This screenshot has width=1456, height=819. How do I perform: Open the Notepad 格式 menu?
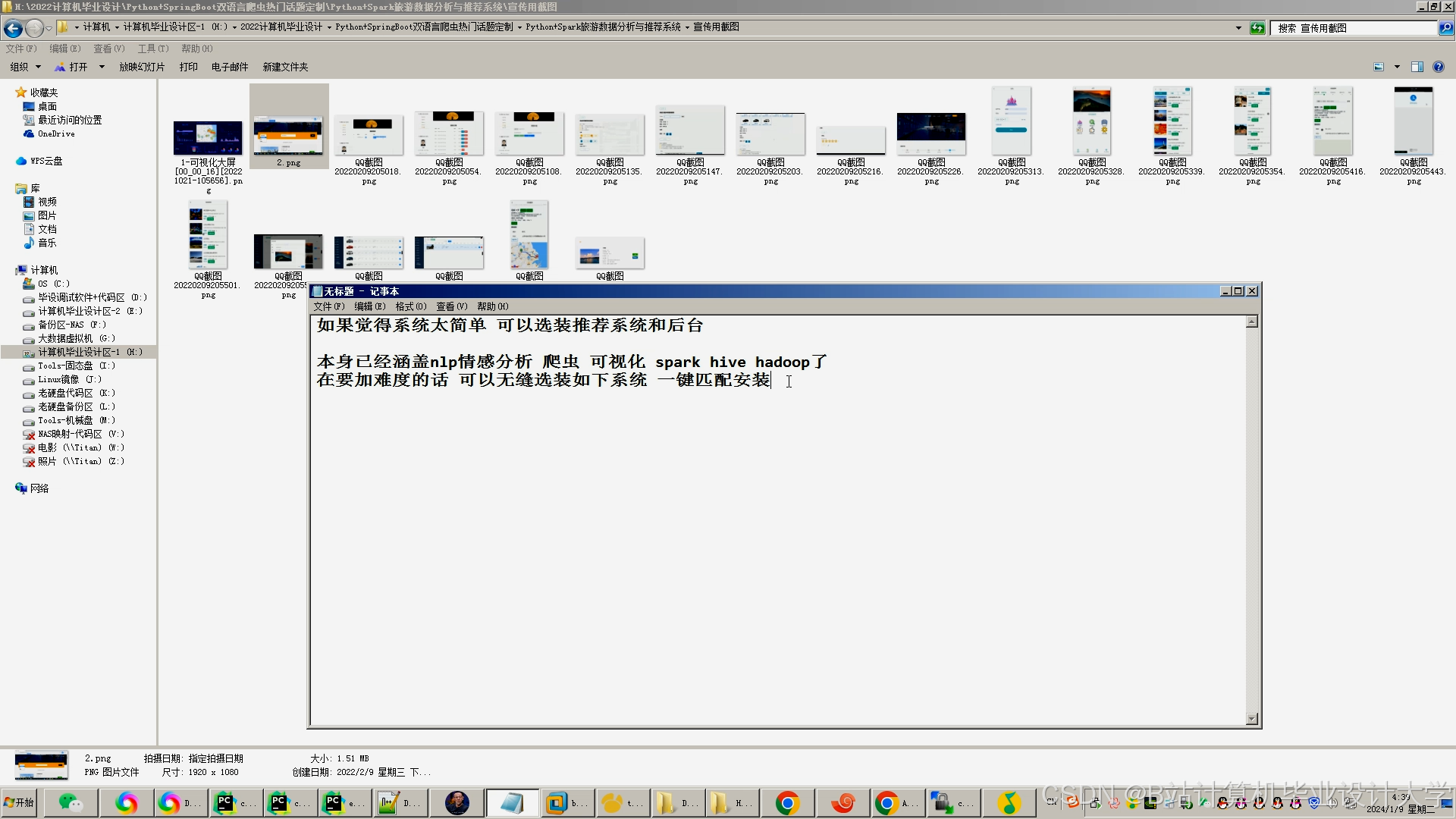[x=410, y=306]
